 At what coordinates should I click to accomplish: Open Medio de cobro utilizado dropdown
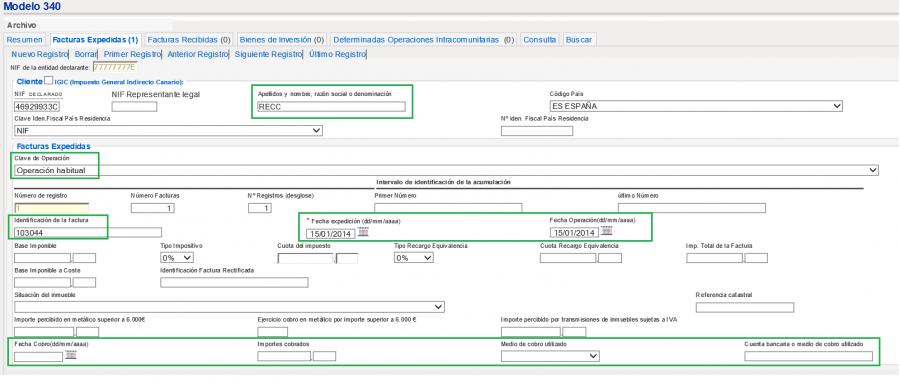[550, 357]
